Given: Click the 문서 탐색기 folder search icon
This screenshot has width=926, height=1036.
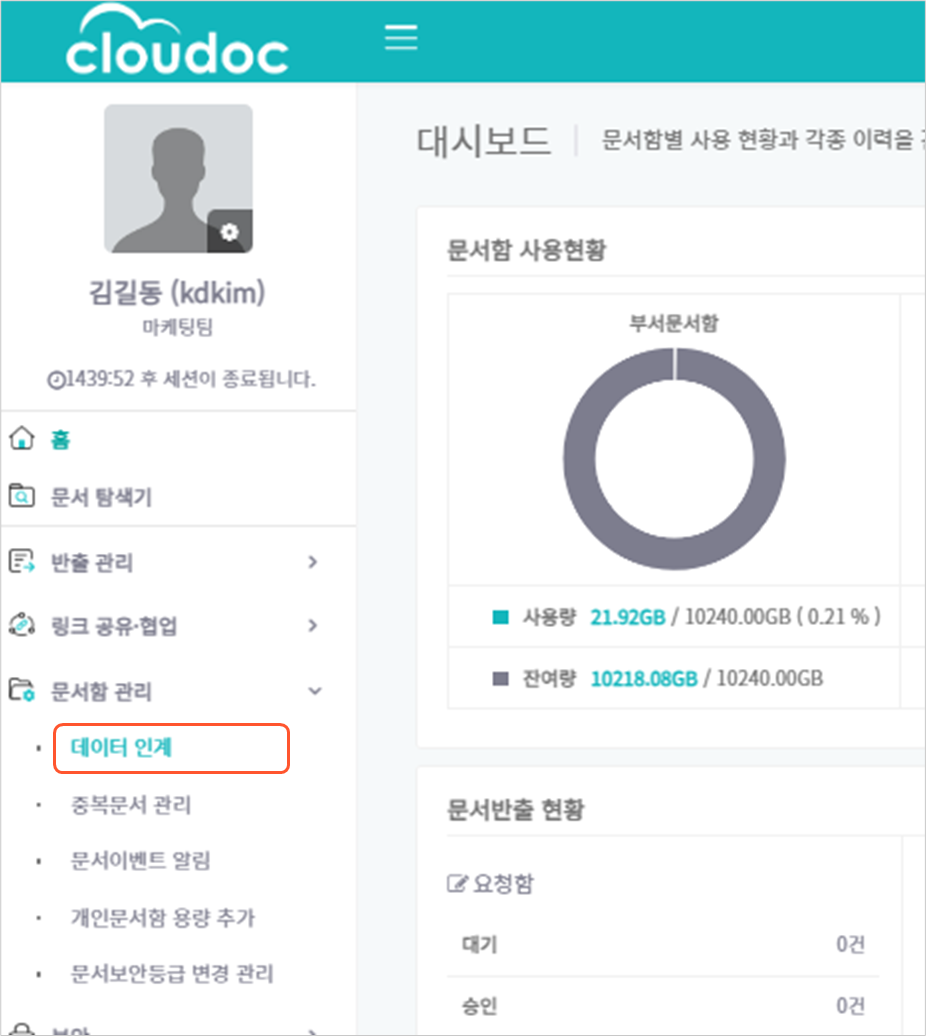Looking at the screenshot, I should [x=22, y=496].
